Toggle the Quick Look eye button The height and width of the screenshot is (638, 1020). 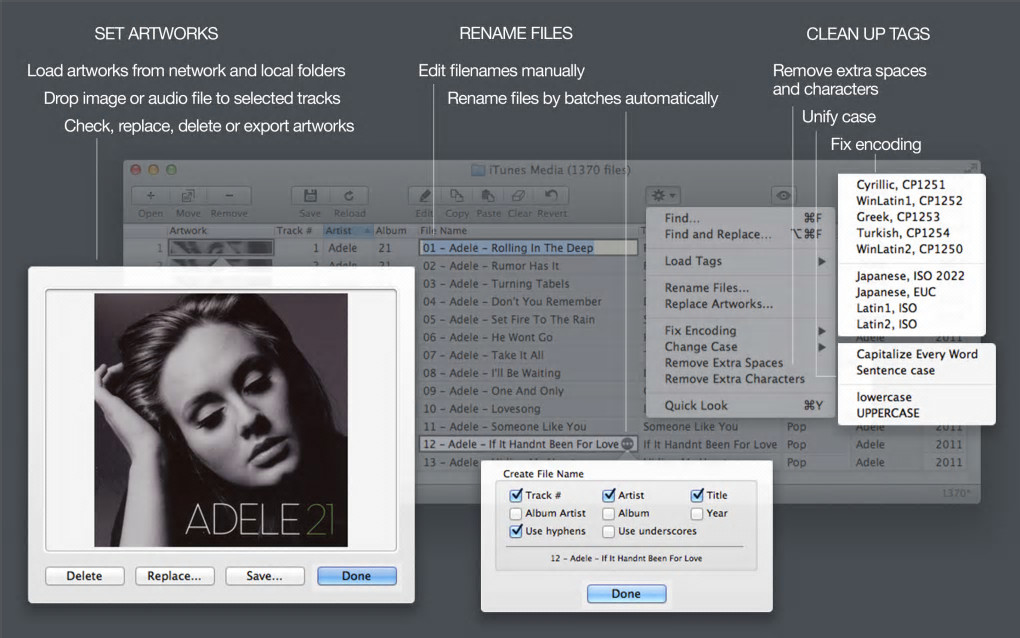point(783,196)
